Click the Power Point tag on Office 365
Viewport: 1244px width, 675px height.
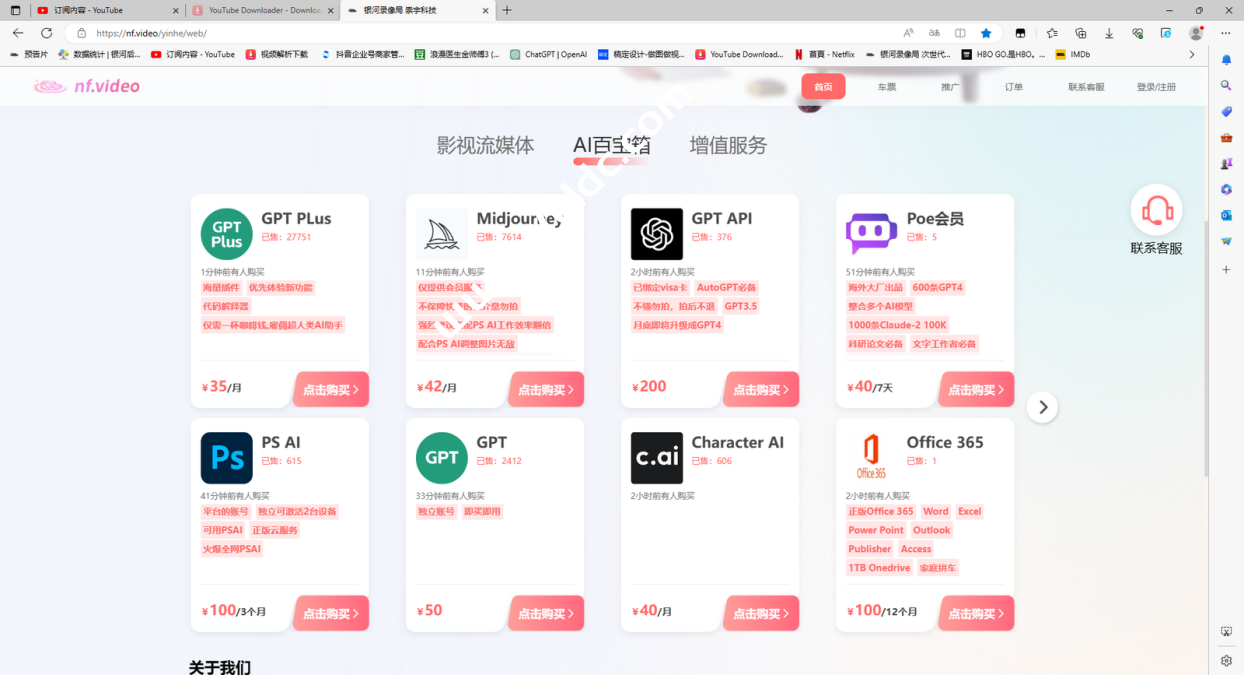[876, 530]
